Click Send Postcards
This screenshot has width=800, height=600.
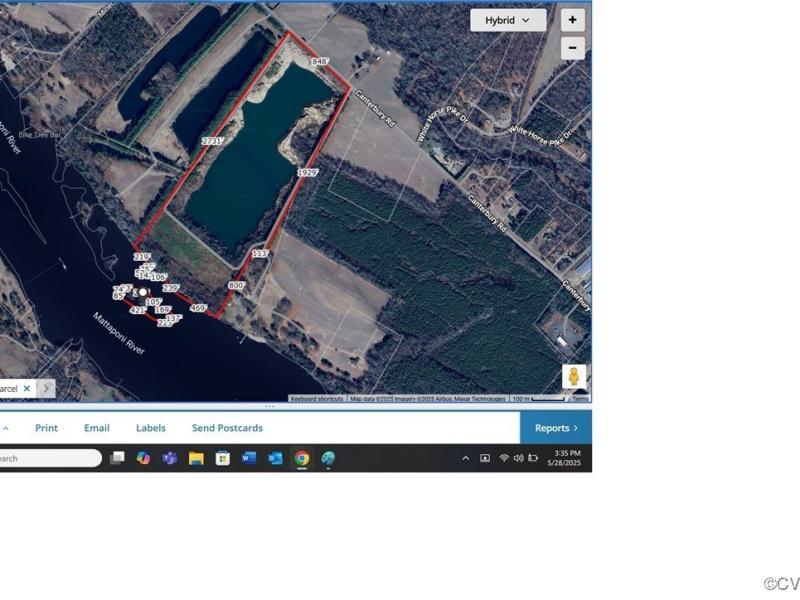(x=228, y=428)
